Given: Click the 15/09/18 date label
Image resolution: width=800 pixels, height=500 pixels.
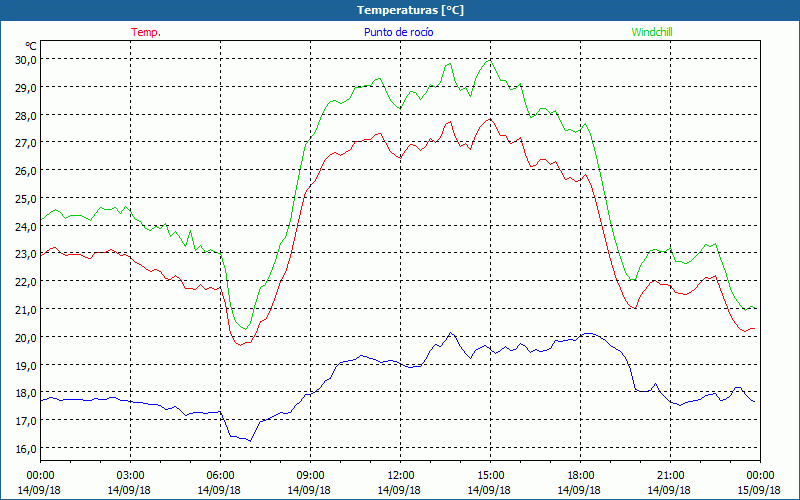Looking at the screenshot, I should point(759,490).
